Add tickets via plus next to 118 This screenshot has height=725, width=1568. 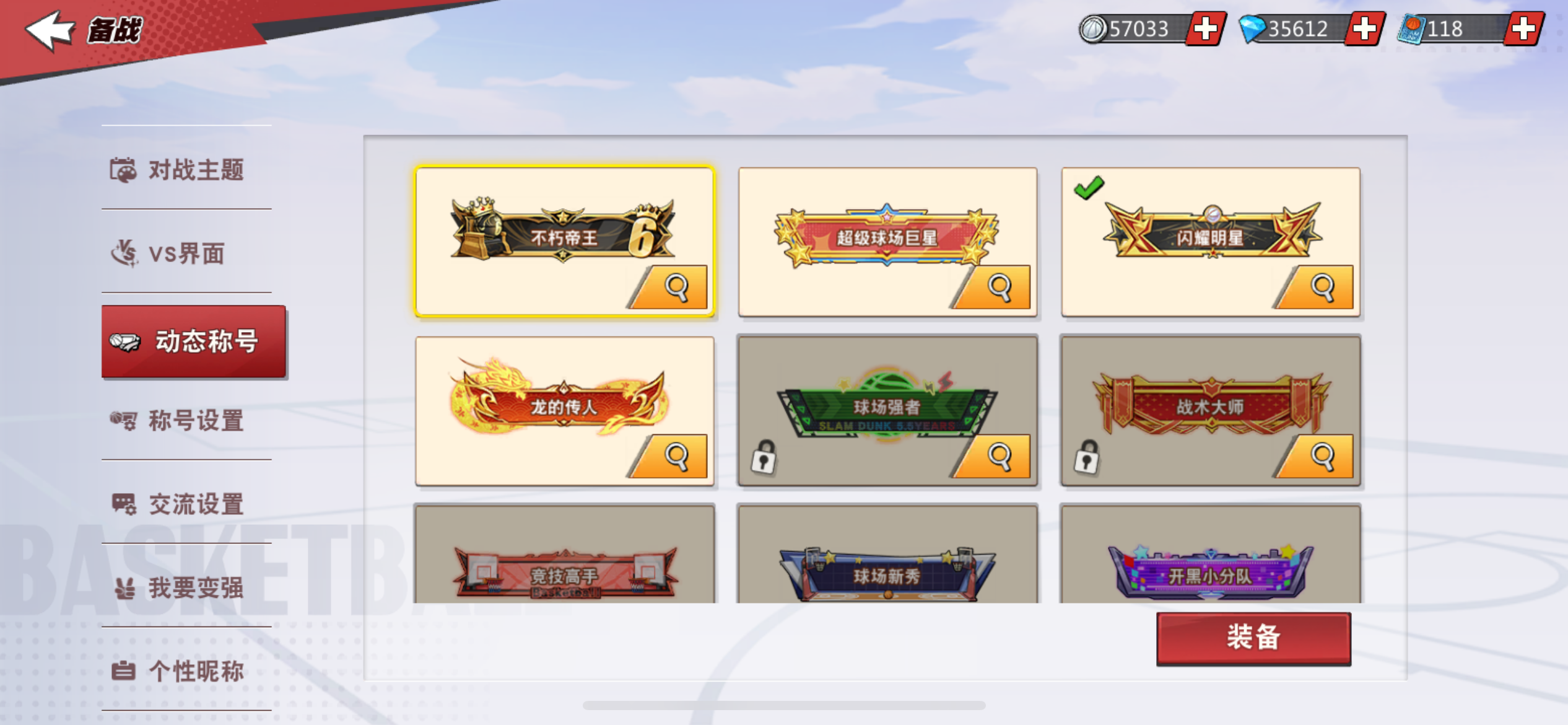coord(1523,29)
